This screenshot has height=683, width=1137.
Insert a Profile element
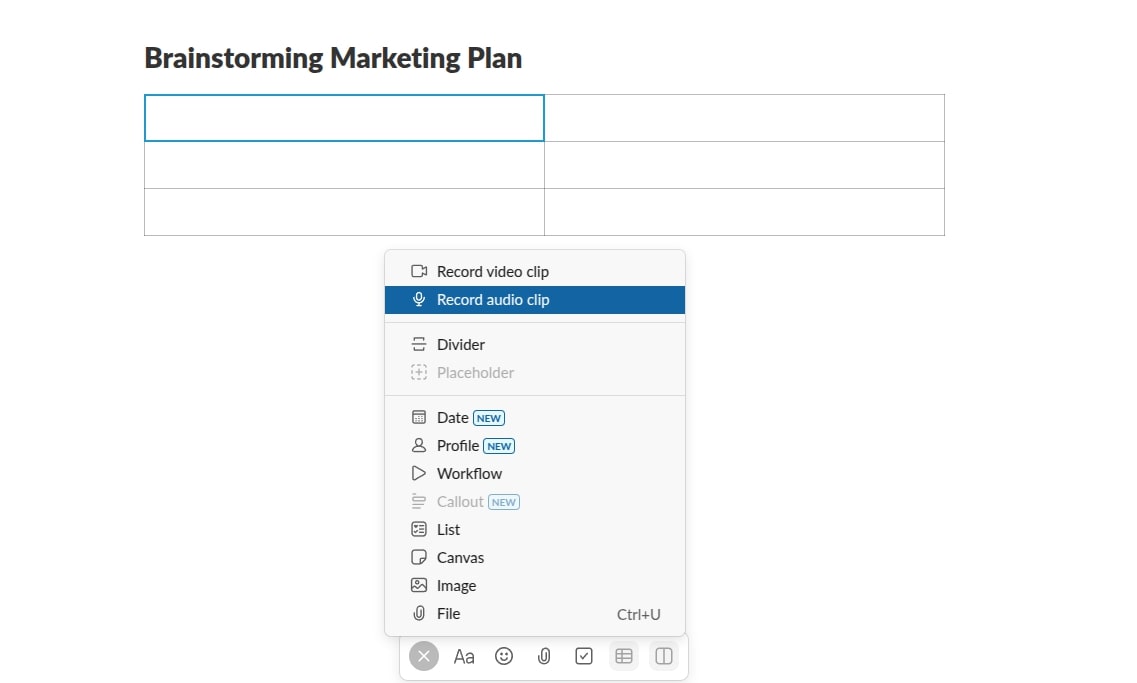458,446
